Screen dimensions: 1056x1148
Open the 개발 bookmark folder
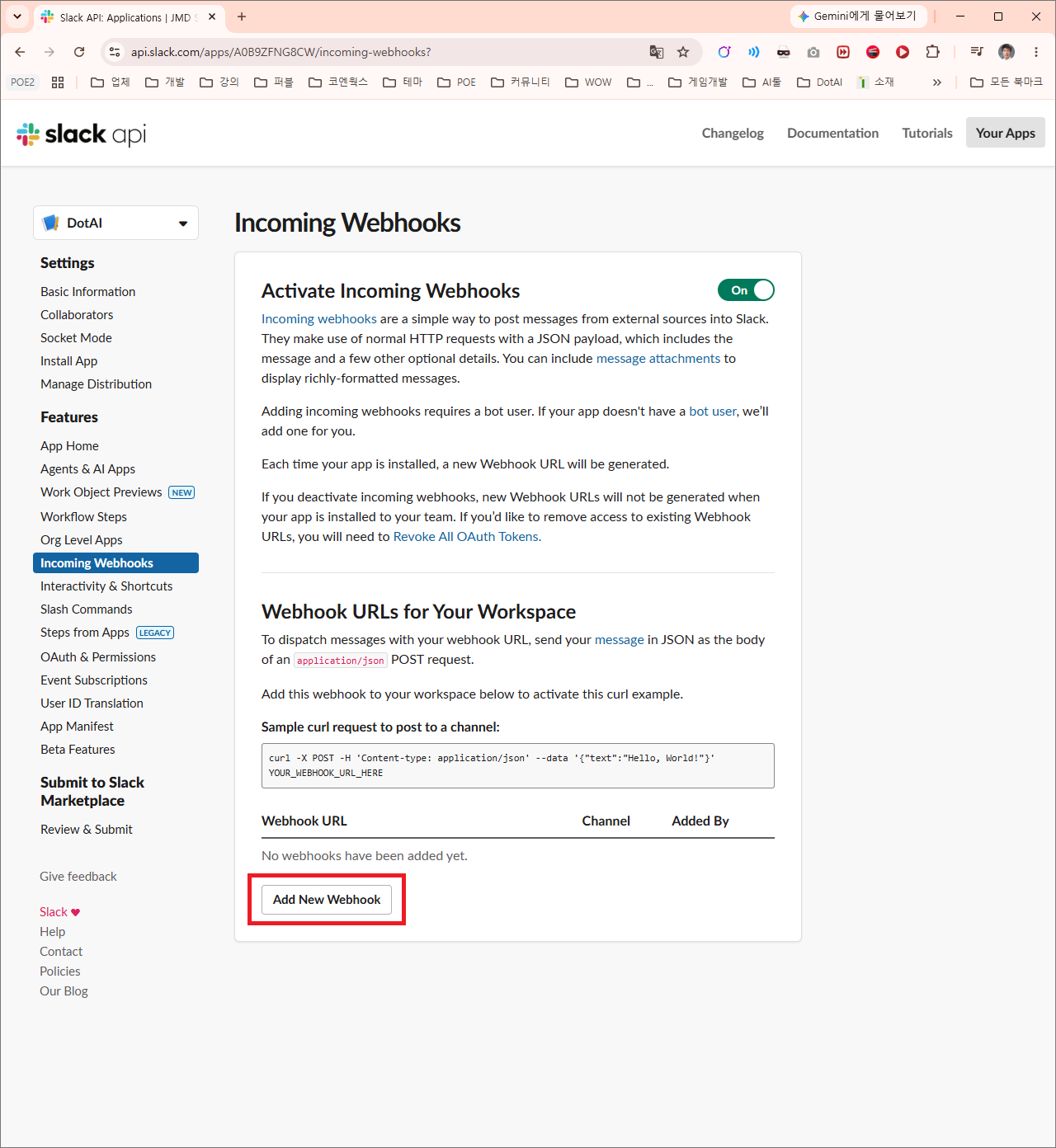[165, 82]
